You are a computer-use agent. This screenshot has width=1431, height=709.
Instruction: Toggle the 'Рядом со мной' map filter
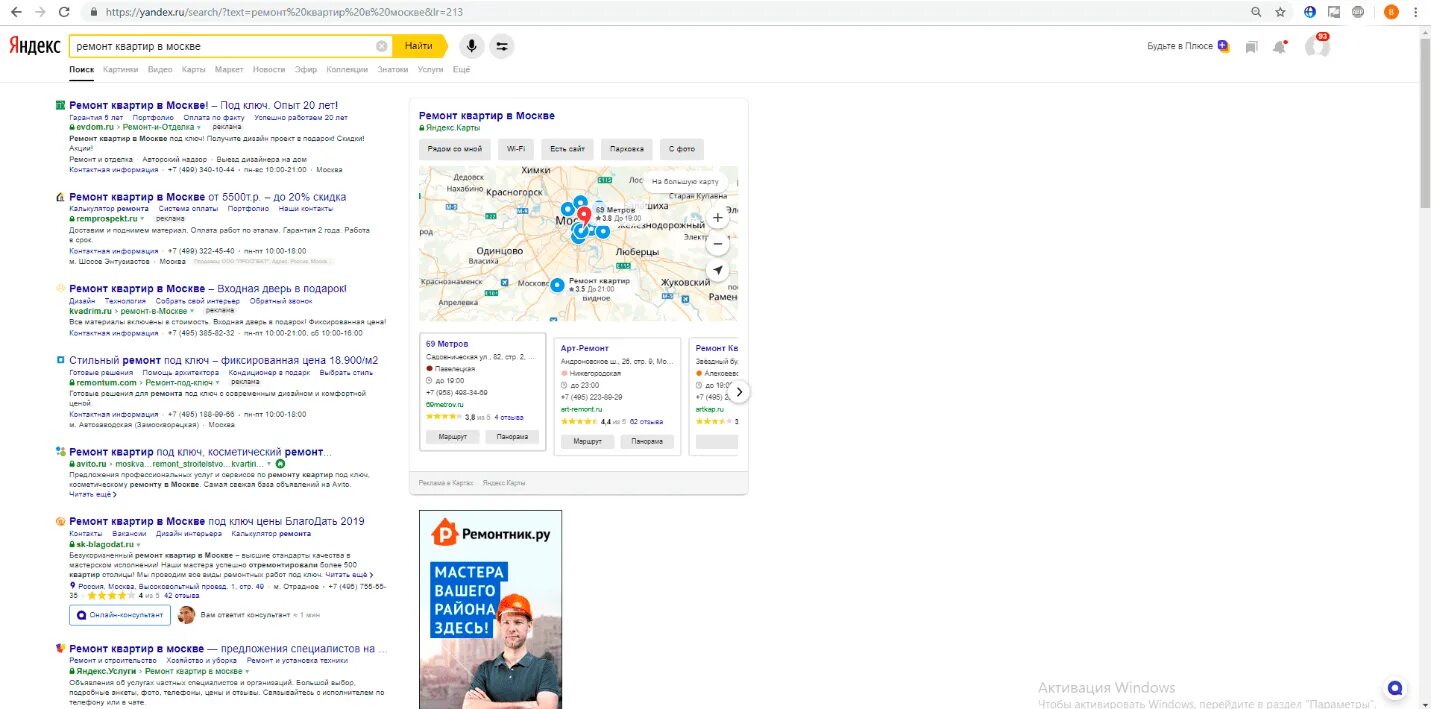point(455,149)
